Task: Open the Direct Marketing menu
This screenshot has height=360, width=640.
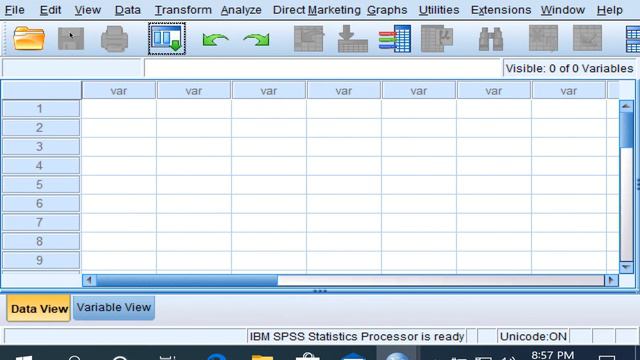Action: pyautogui.click(x=317, y=10)
